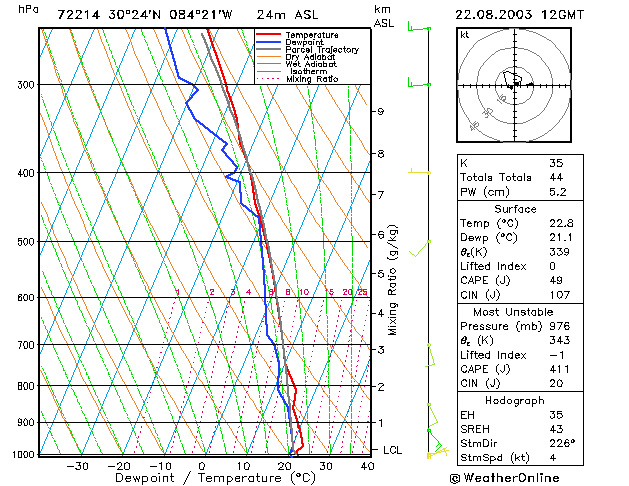Click latitude '30°24'N' in the title
The image size is (629, 486).
134,15
